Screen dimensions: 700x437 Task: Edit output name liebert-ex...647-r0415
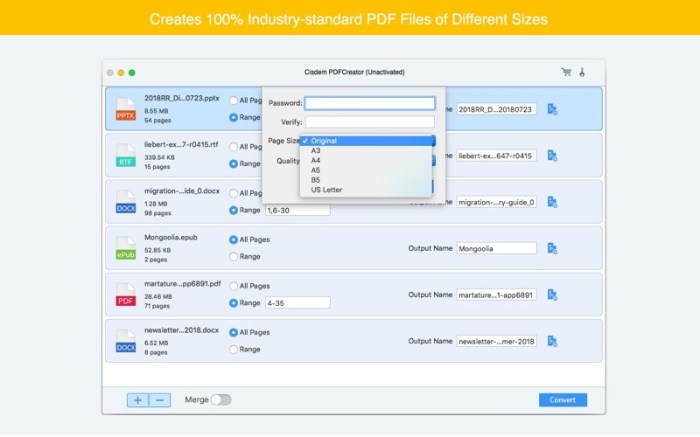(x=496, y=156)
